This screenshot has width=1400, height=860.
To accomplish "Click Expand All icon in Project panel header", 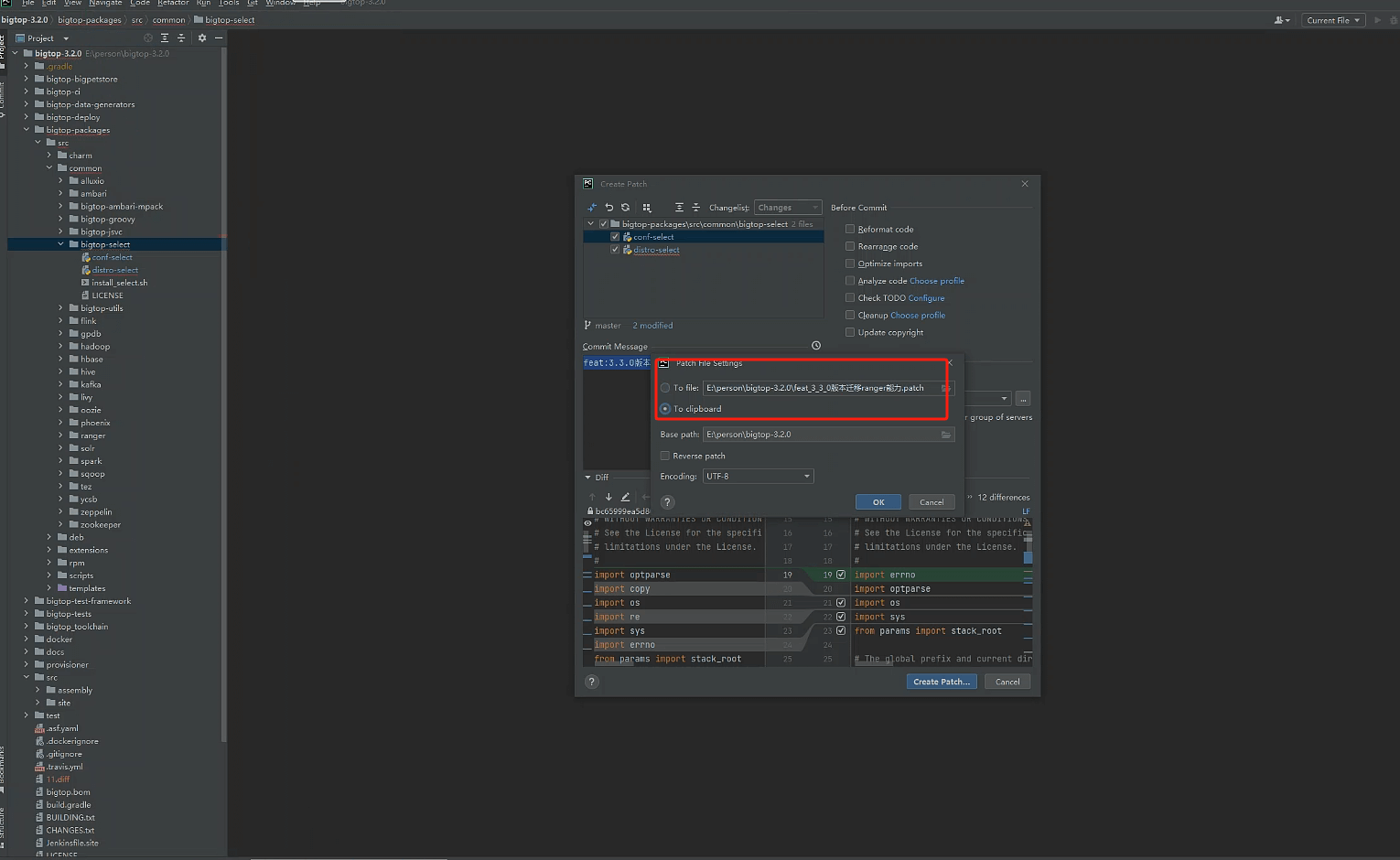I will click(x=165, y=38).
